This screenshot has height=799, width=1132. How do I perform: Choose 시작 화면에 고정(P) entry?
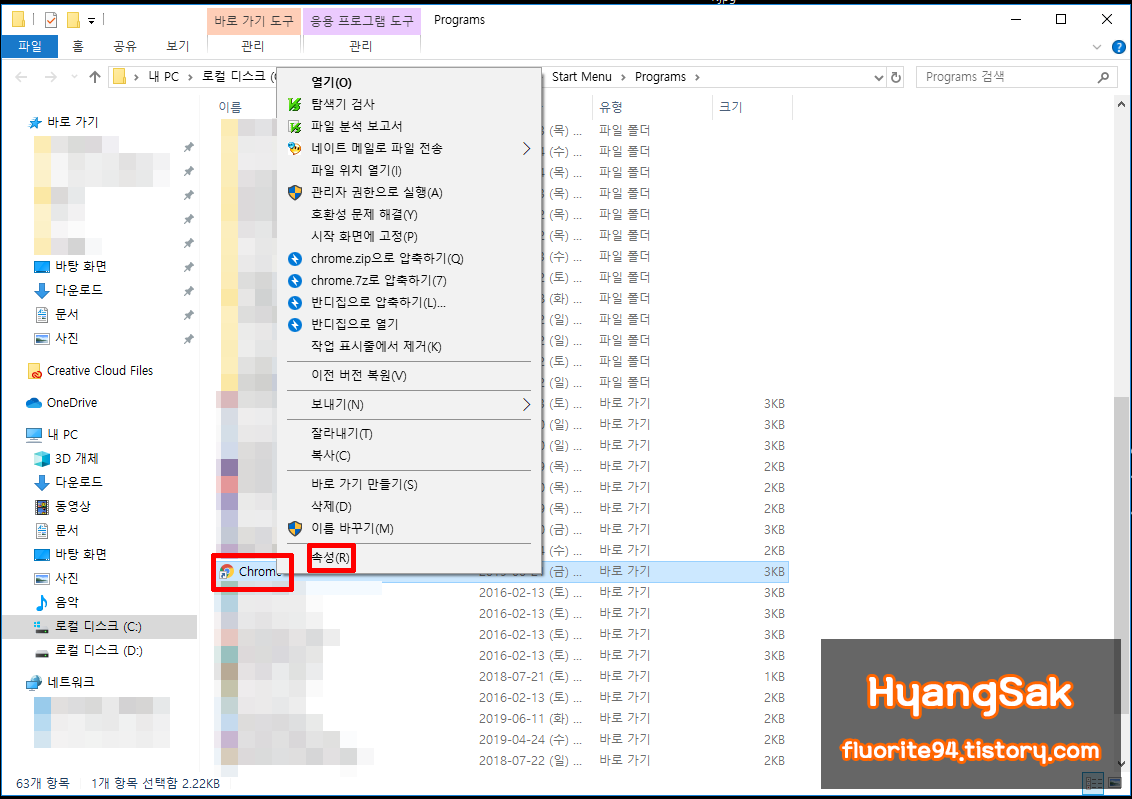tap(364, 236)
